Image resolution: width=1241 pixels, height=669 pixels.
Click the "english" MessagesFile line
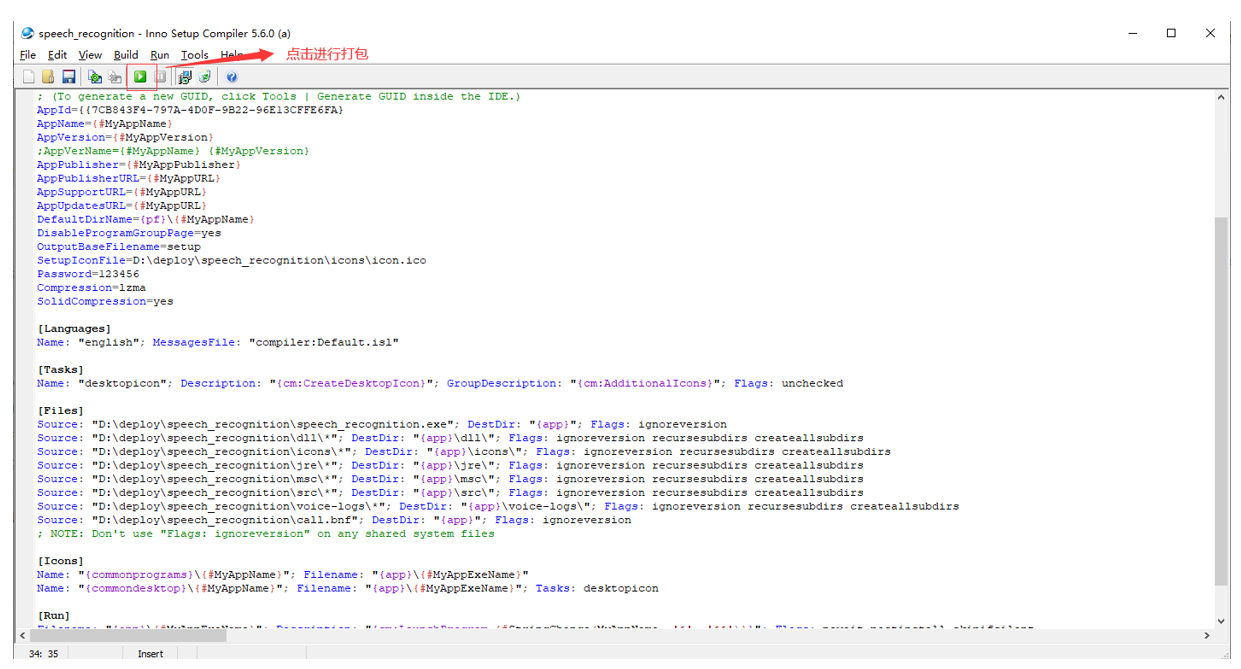pos(218,342)
